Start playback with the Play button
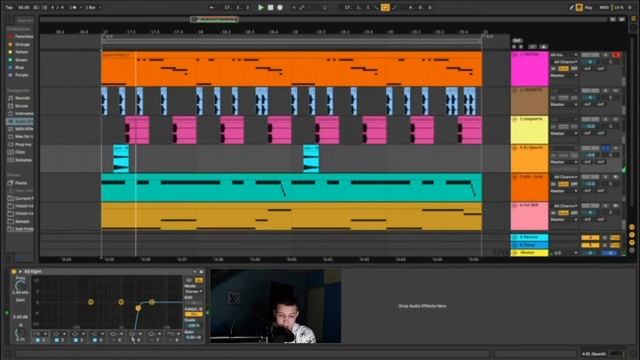The width and height of the screenshot is (640, 360). [260, 7]
